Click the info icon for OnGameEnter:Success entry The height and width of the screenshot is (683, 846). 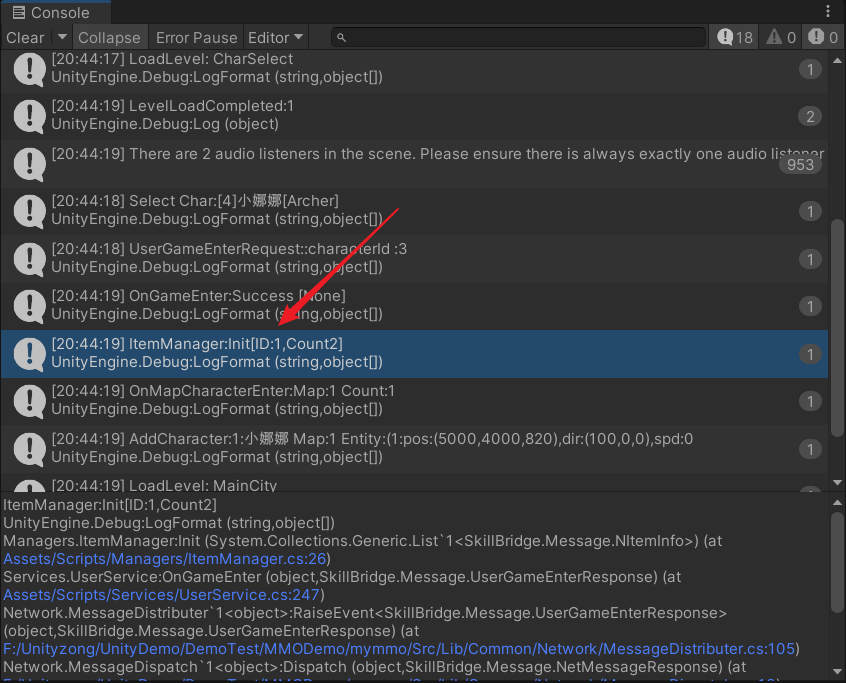click(28, 306)
